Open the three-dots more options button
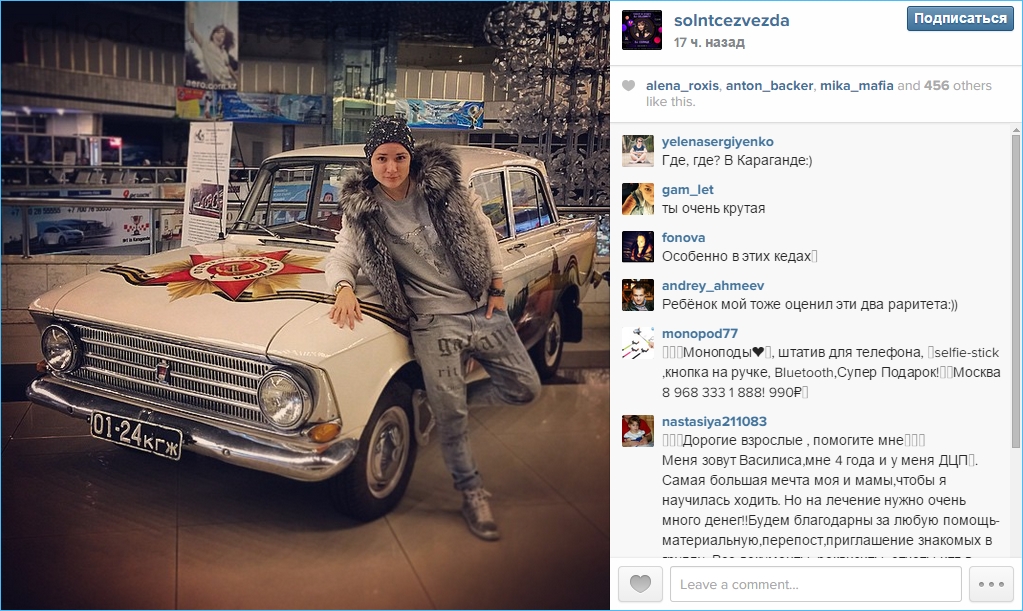 pyautogui.click(x=991, y=584)
